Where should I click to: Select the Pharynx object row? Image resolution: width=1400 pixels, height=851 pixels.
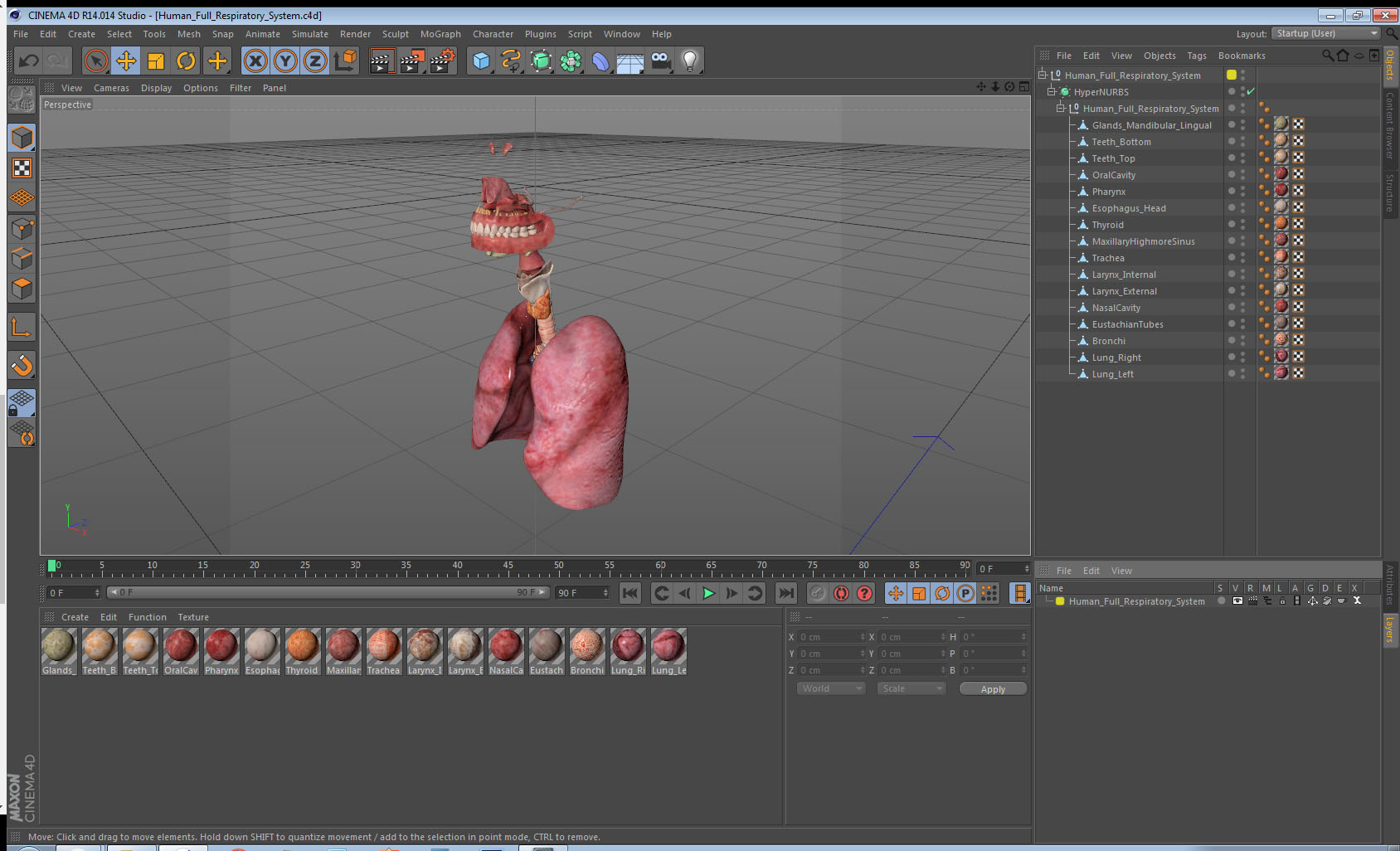coord(1108,192)
